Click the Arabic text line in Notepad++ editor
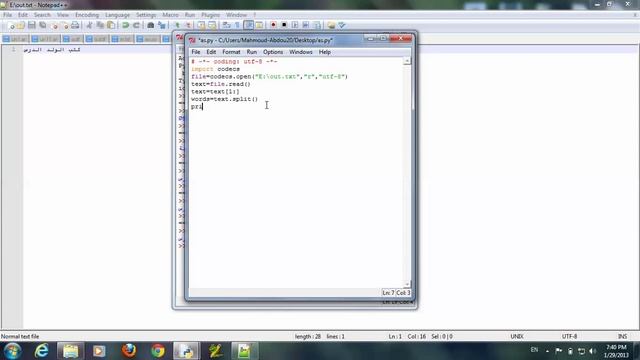This screenshot has width=640, height=360. click(52, 50)
